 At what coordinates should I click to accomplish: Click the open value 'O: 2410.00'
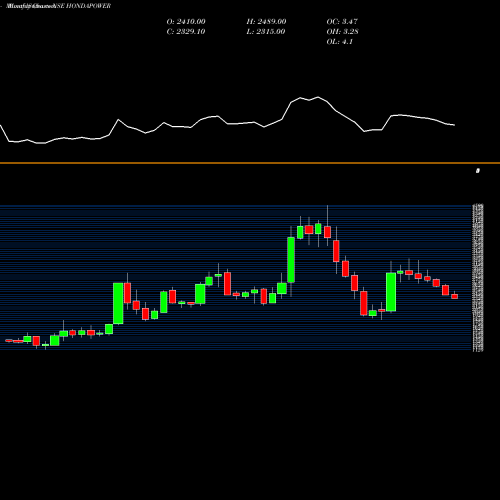186,22
